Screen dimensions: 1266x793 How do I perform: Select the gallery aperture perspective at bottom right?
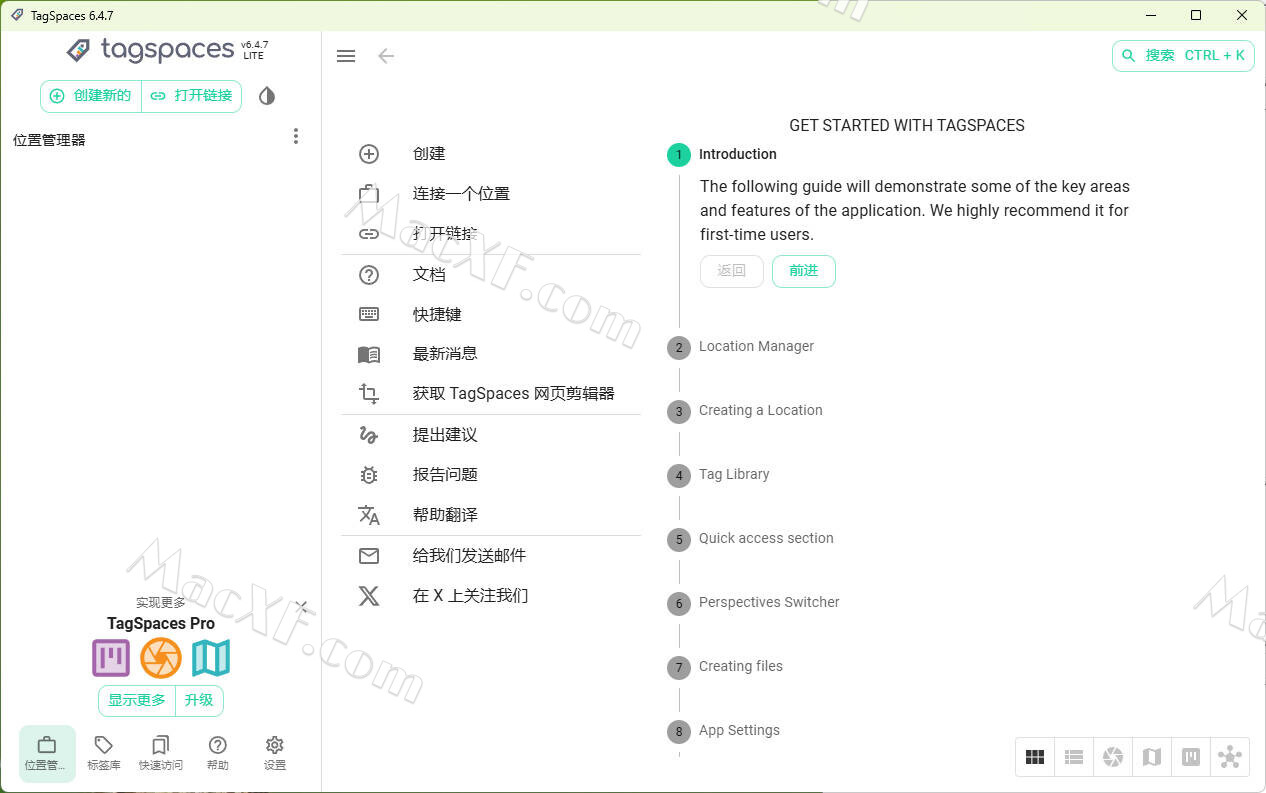point(1113,758)
